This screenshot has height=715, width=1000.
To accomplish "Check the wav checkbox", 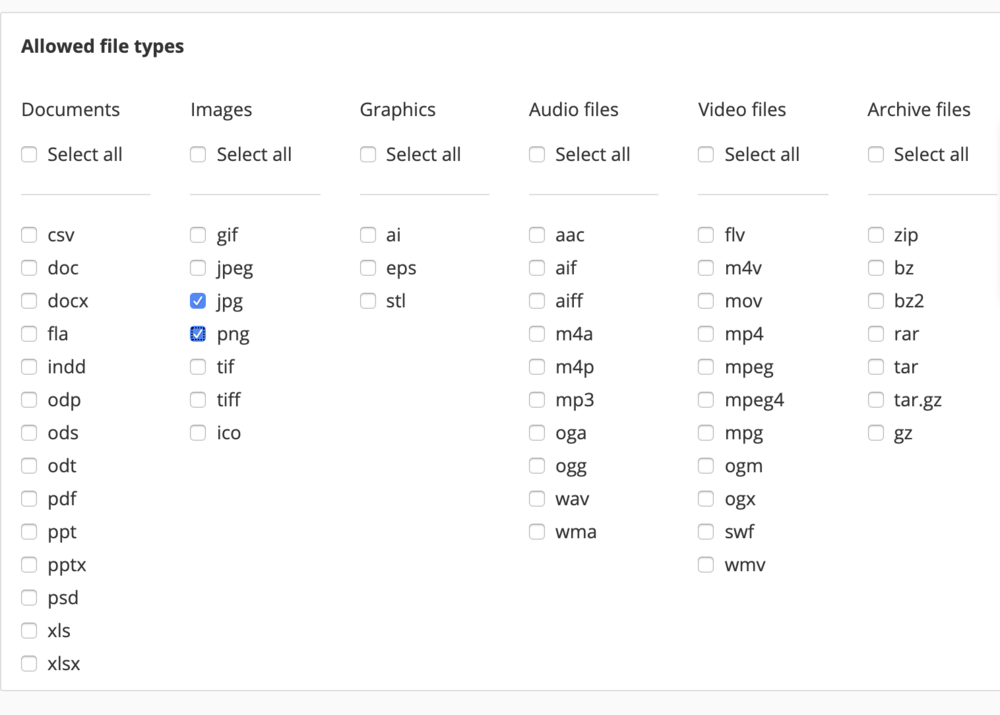I will pyautogui.click(x=537, y=498).
